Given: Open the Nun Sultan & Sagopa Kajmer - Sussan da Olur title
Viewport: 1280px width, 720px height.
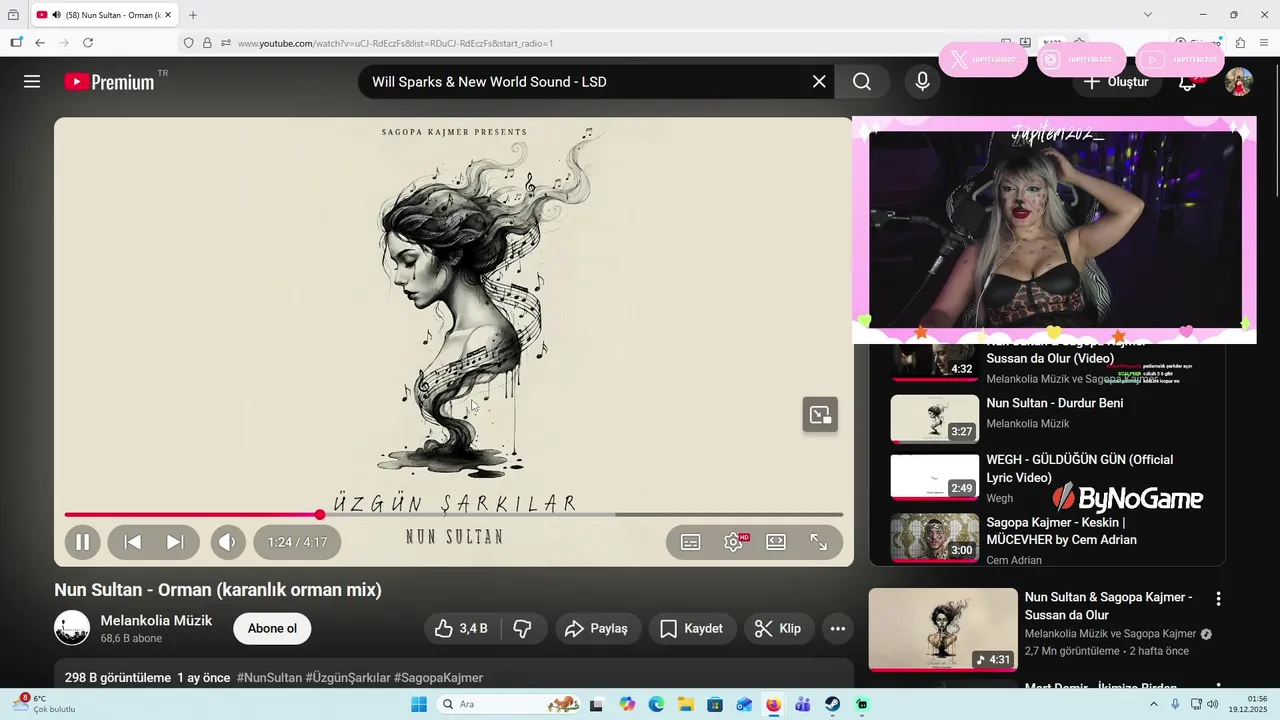Looking at the screenshot, I should coord(1108,606).
